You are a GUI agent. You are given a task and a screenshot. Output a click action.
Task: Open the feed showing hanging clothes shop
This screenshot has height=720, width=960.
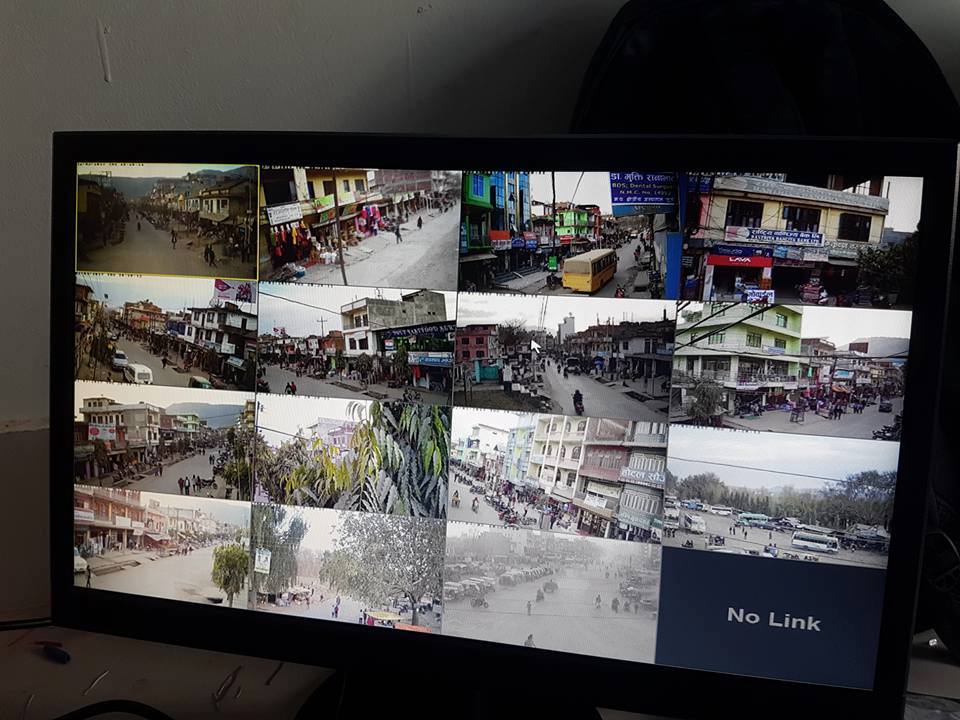coord(360,227)
